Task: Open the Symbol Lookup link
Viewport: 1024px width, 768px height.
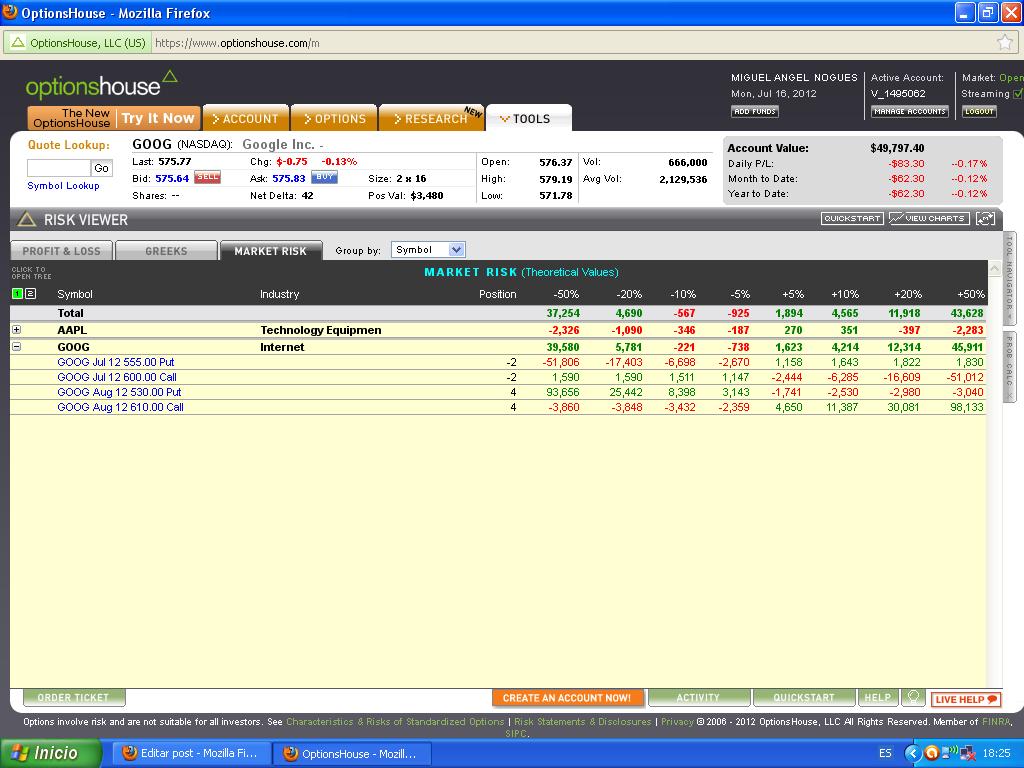Action: pos(63,186)
